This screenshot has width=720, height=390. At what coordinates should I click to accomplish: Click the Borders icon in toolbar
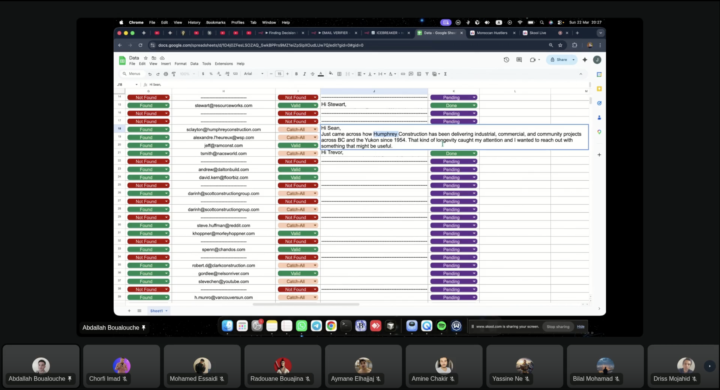click(x=339, y=74)
